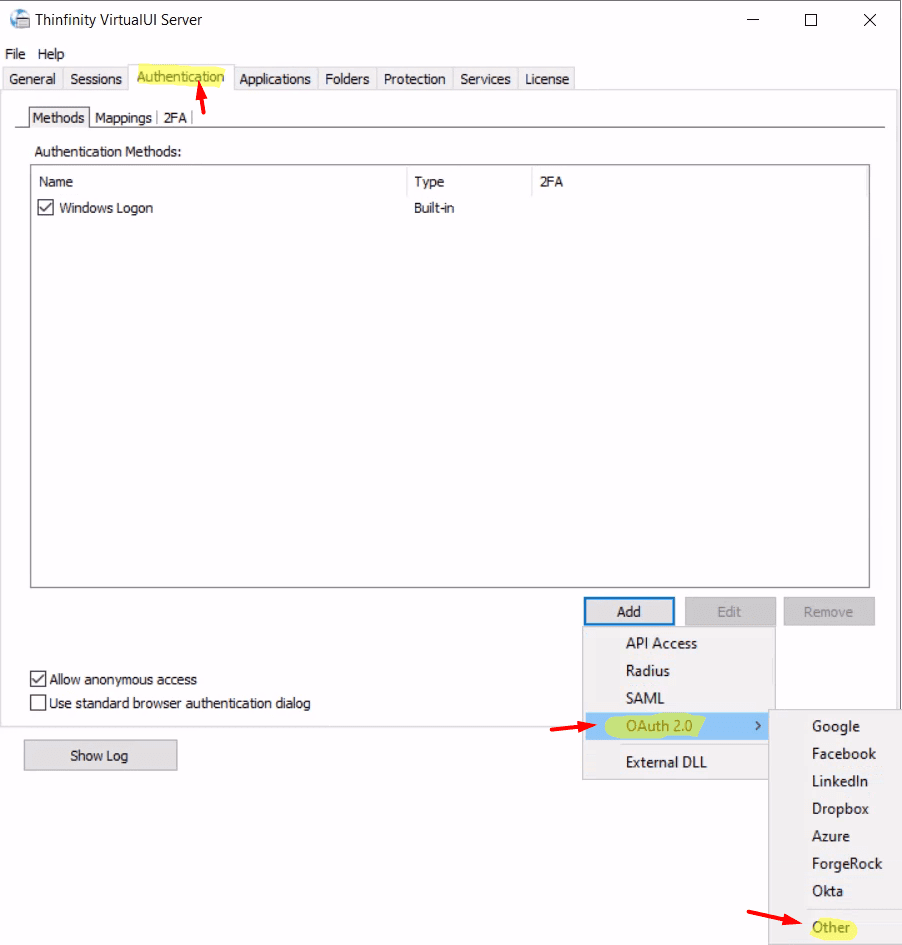The width and height of the screenshot is (902, 945).
Task: Switch to the Mappings sub-tab
Action: coord(122,117)
